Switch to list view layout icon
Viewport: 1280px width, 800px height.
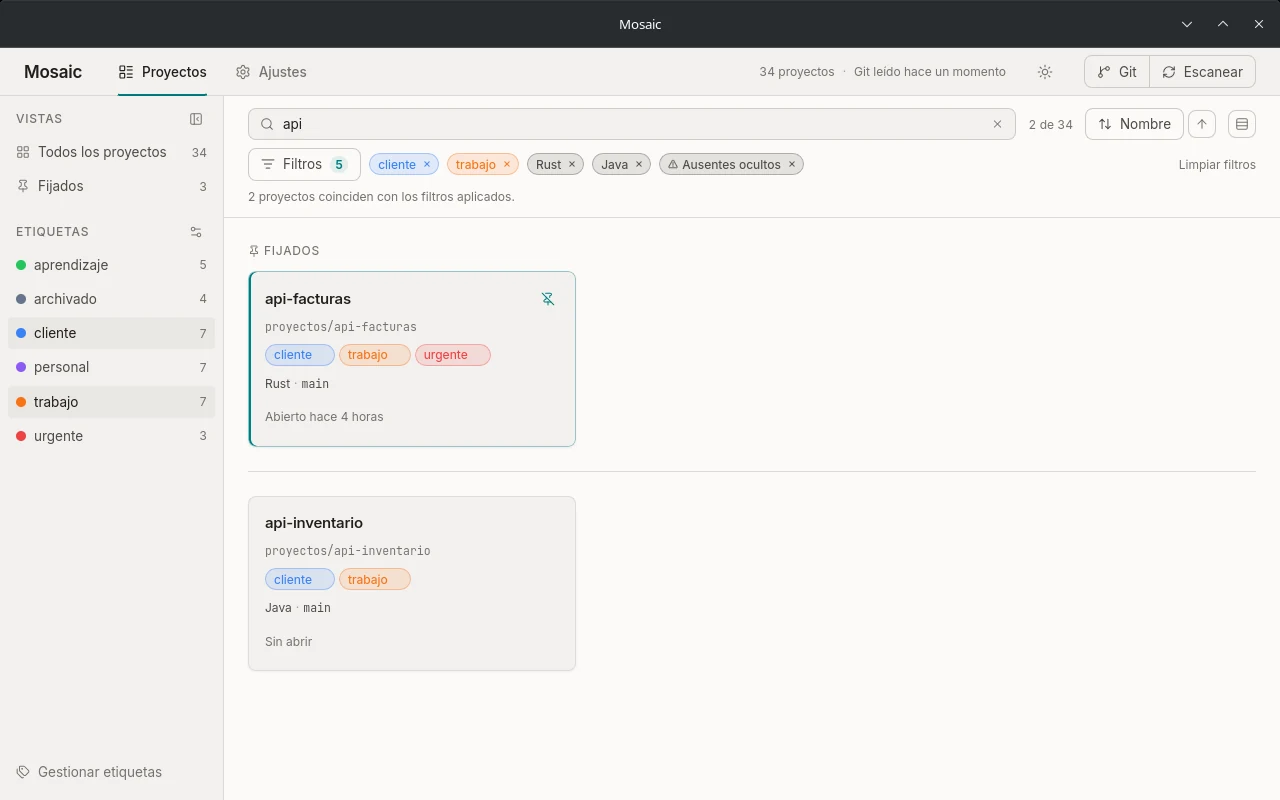pos(1242,124)
